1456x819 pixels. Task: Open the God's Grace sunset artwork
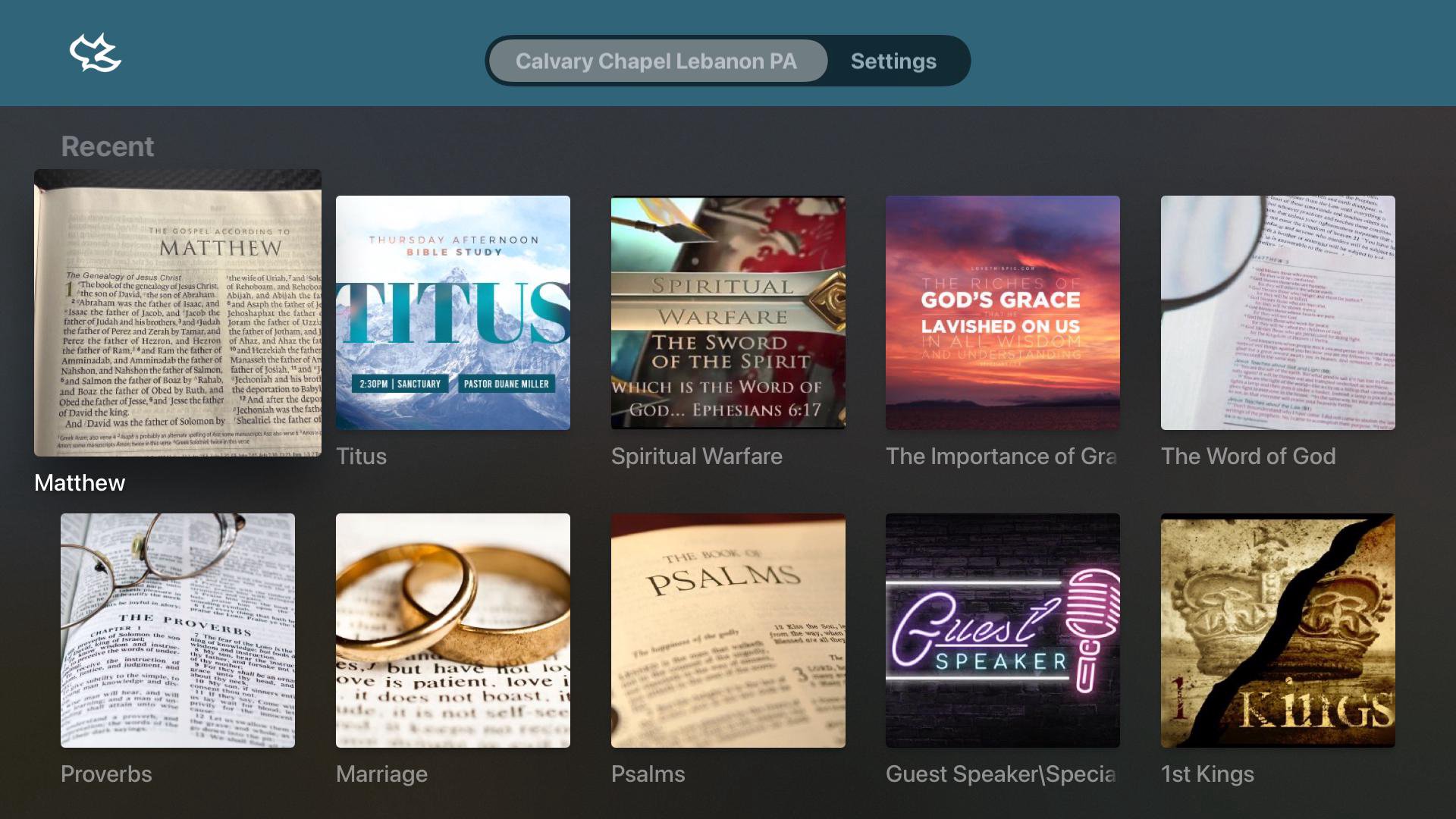point(1003,312)
